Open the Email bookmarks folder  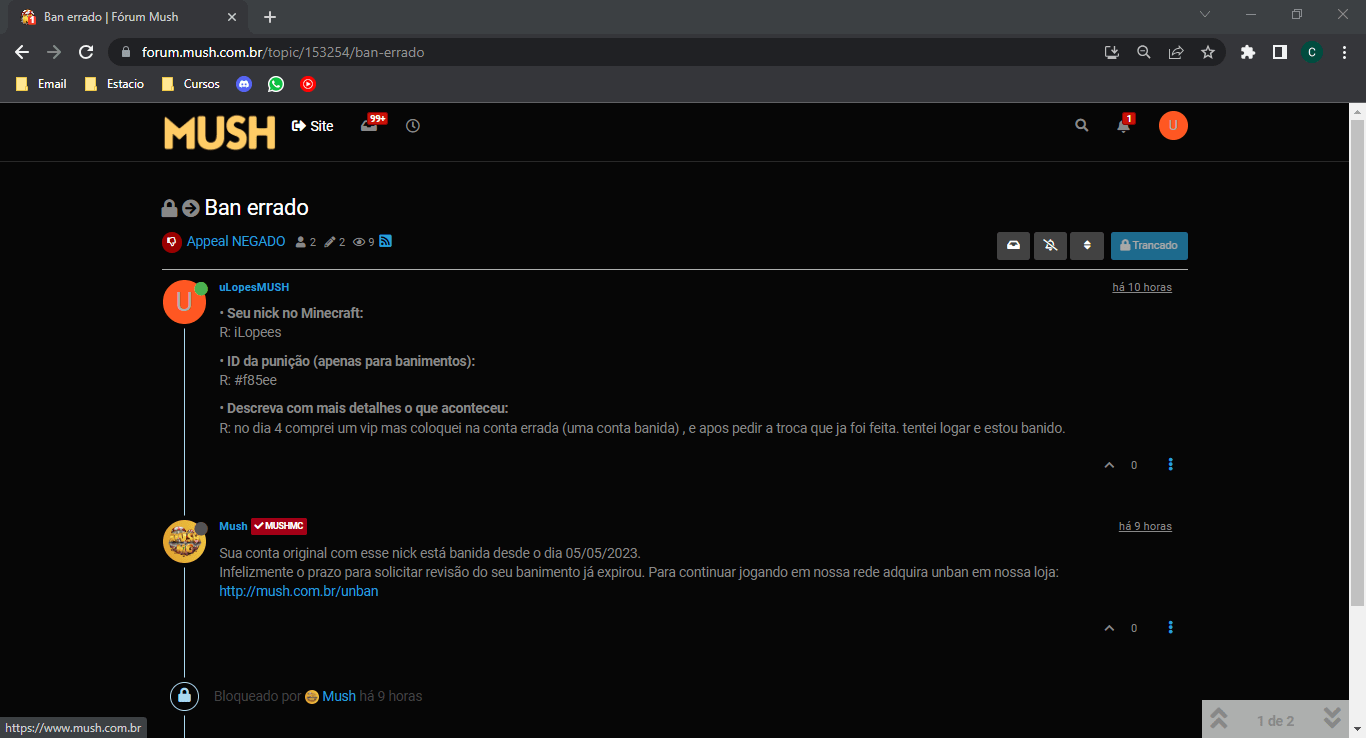[41, 84]
